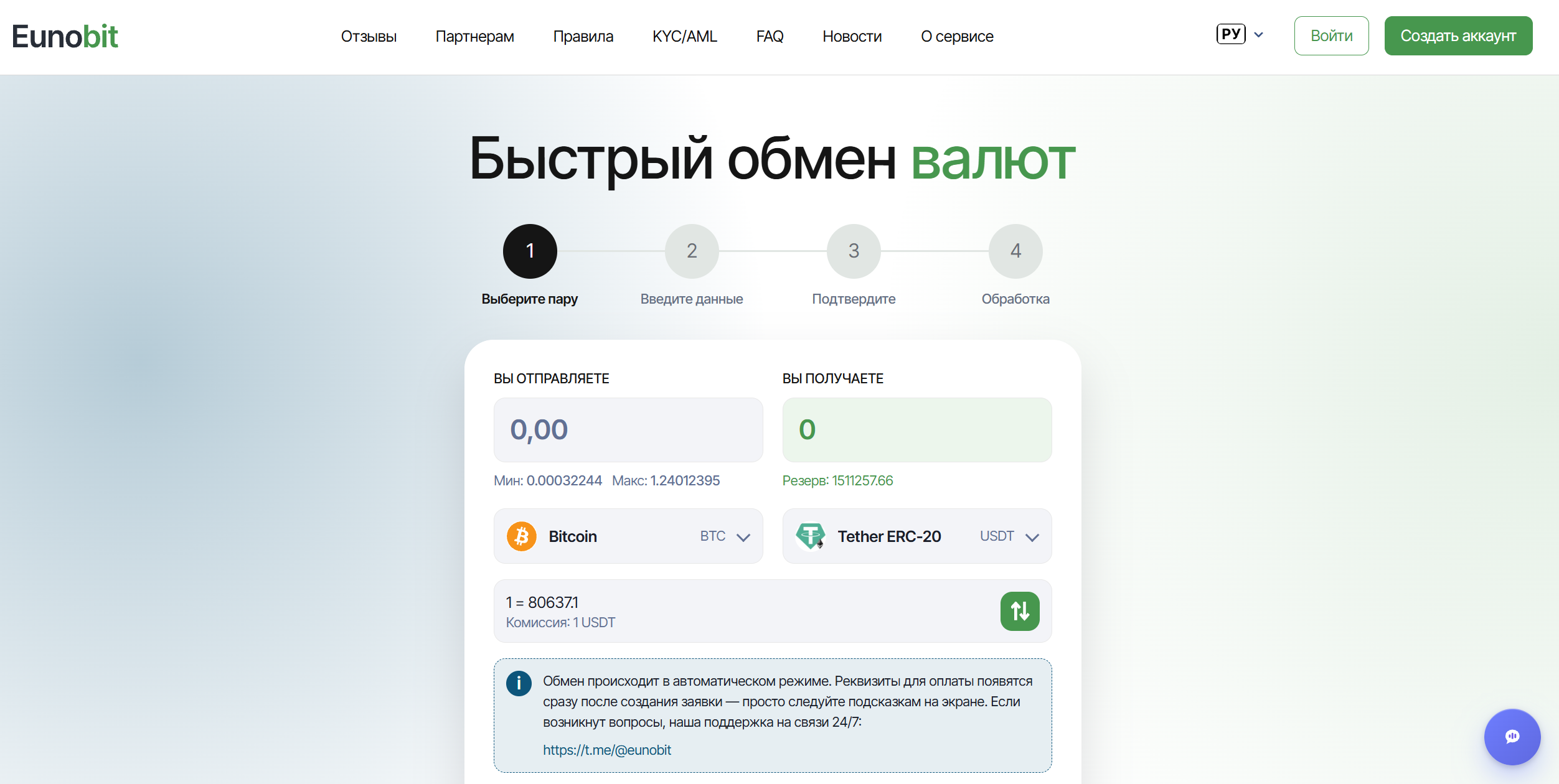Open the Правила page

(583, 36)
